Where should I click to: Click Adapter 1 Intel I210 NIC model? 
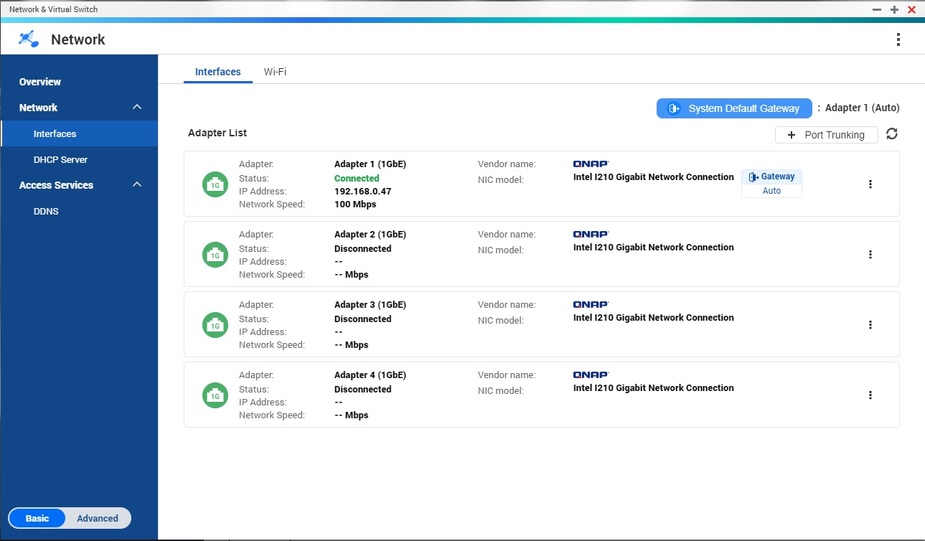coord(654,177)
